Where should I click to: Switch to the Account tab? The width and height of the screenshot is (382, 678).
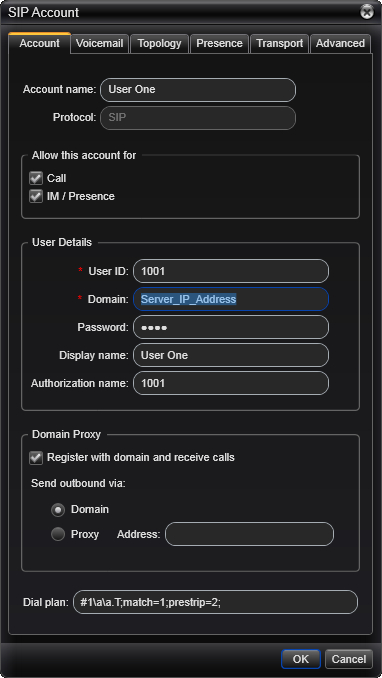(39, 43)
